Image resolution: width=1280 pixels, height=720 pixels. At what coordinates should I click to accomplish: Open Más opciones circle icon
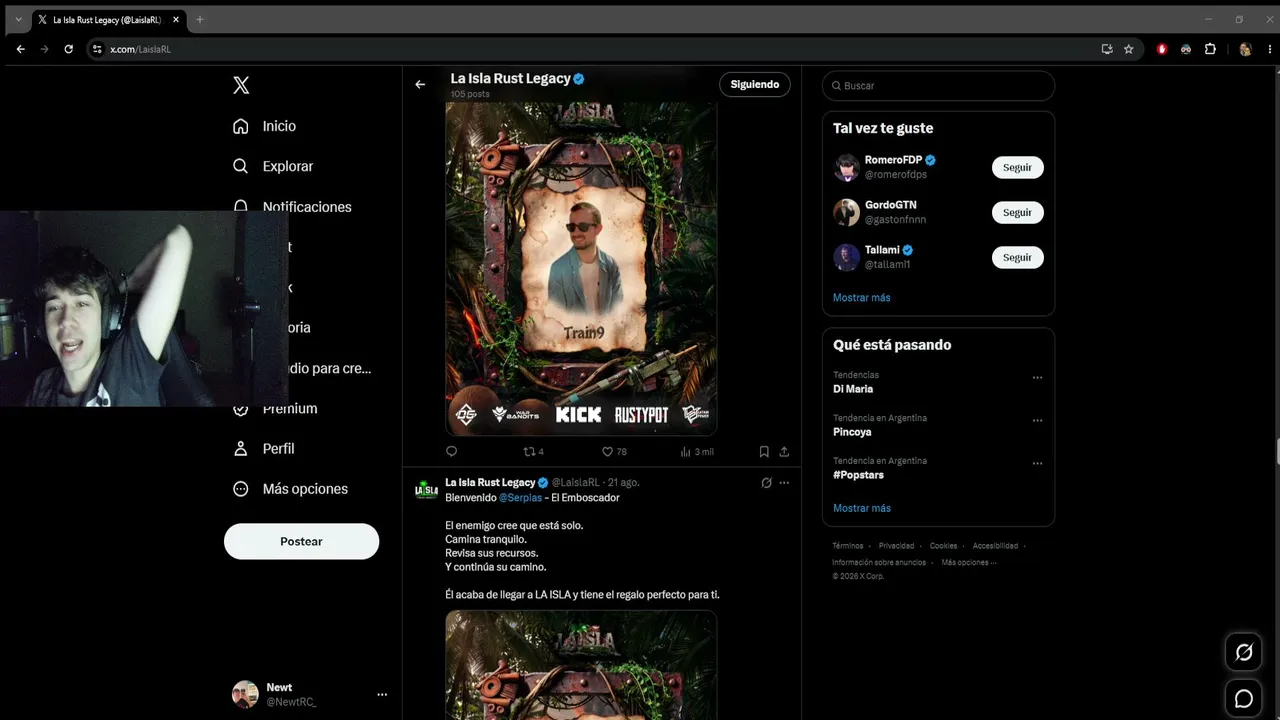click(240, 489)
